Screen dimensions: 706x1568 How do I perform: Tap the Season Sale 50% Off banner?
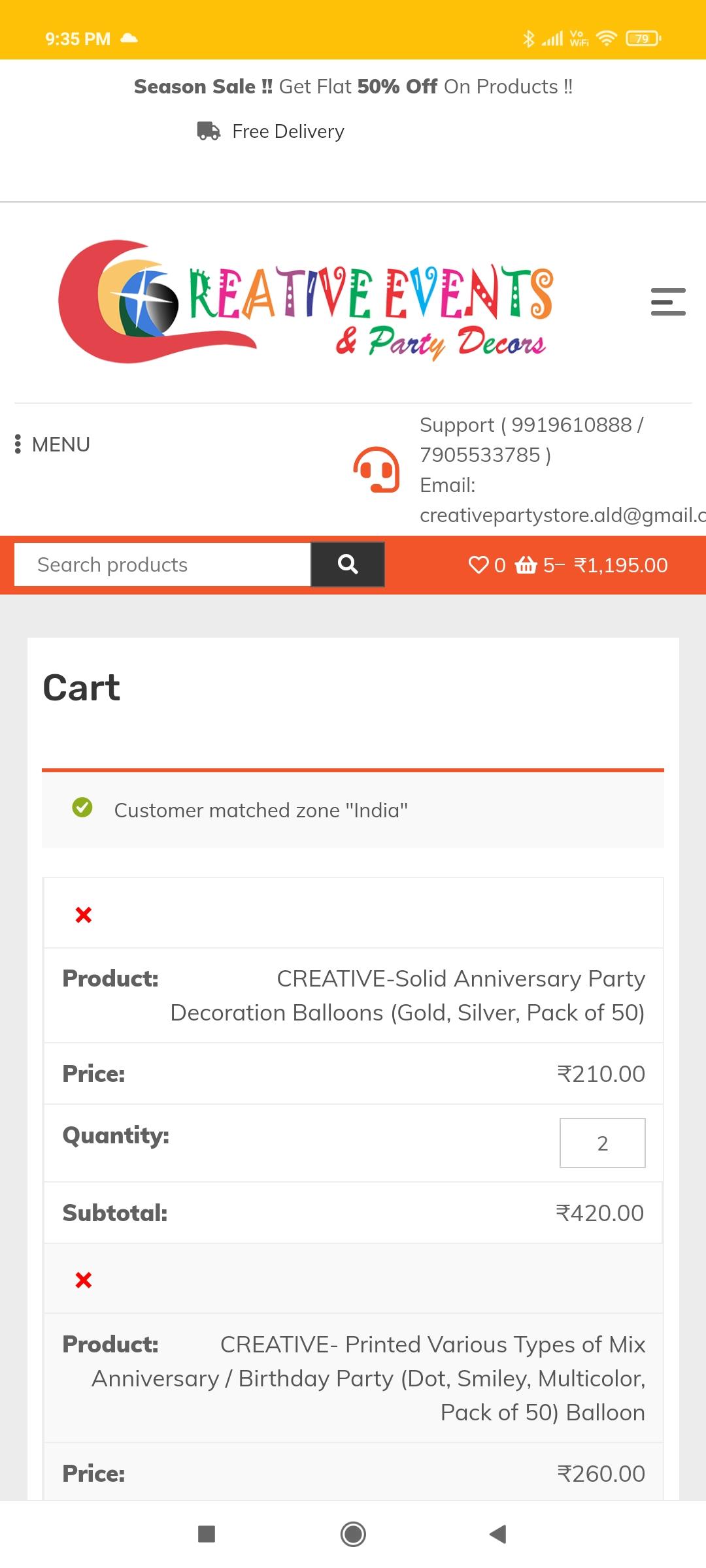pos(353,87)
